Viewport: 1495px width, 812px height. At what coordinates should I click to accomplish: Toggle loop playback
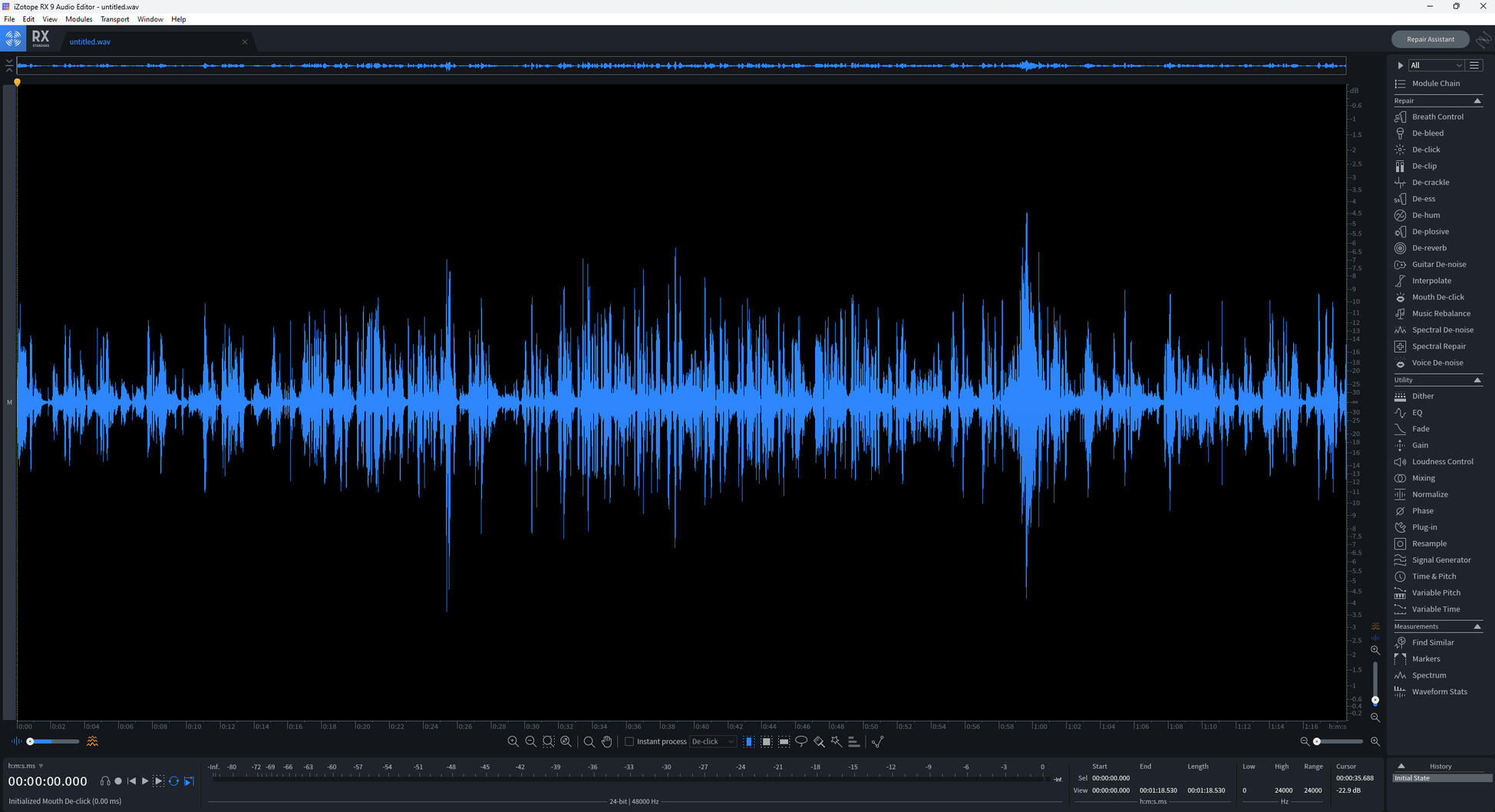point(173,781)
